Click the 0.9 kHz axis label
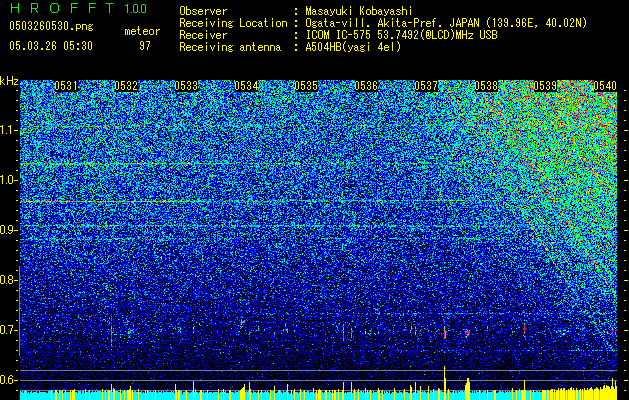The image size is (629, 400). (x=8, y=230)
